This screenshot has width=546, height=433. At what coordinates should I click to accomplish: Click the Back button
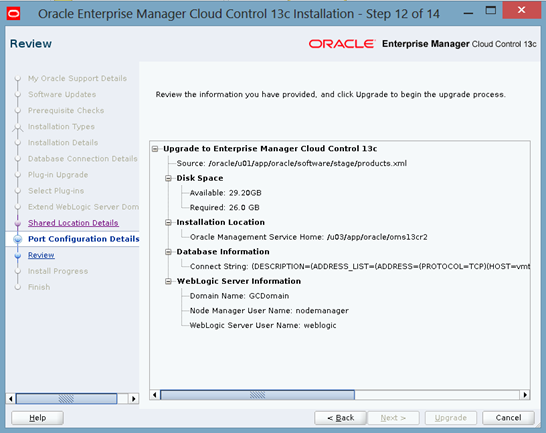[340, 418]
